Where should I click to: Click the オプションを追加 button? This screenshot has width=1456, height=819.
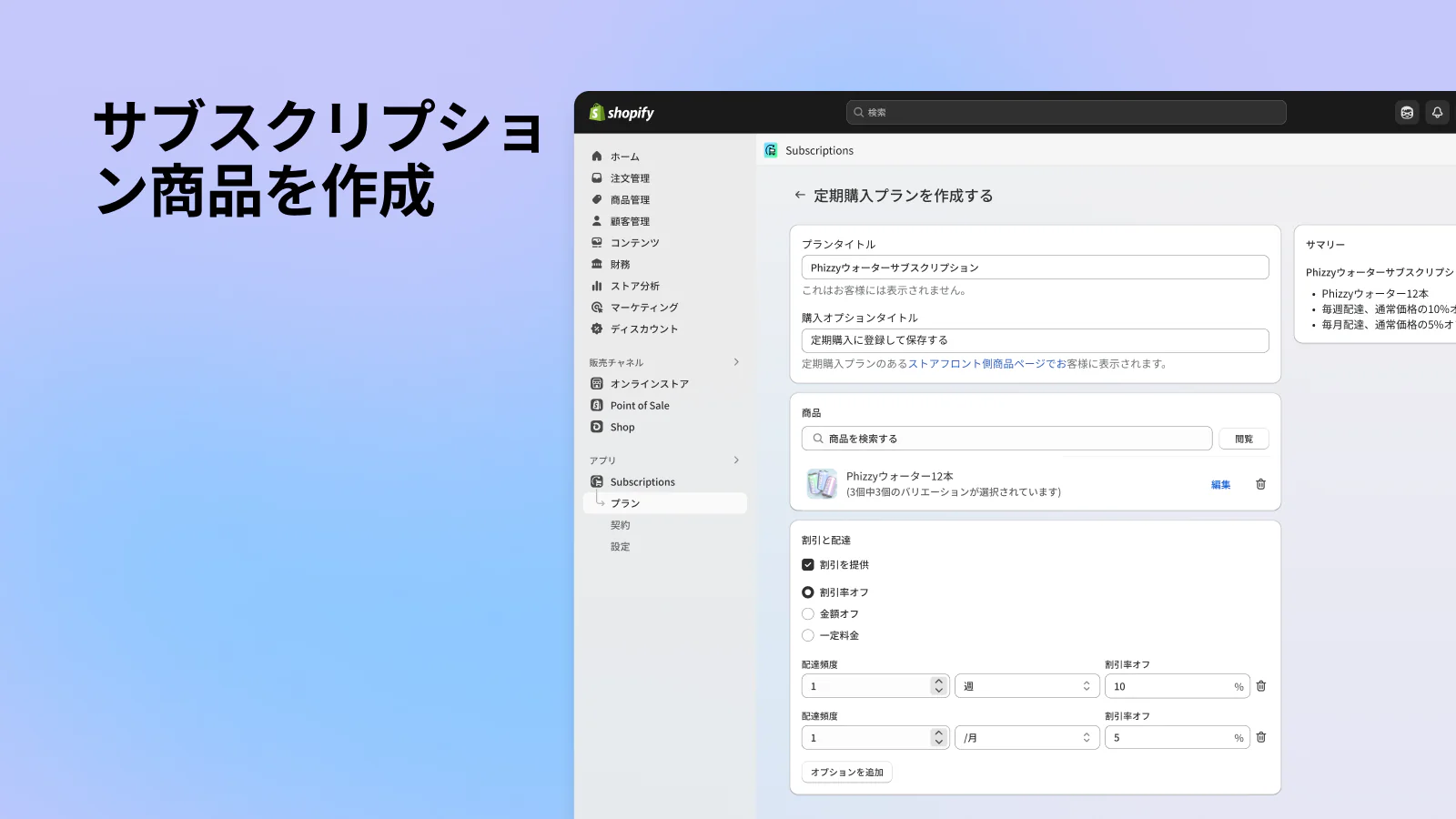point(846,772)
